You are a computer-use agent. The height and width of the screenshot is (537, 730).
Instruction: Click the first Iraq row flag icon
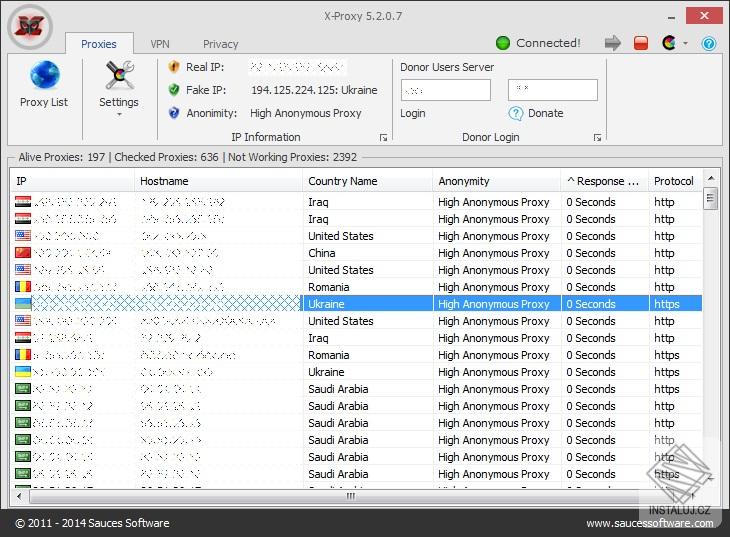pyautogui.click(x=23, y=202)
